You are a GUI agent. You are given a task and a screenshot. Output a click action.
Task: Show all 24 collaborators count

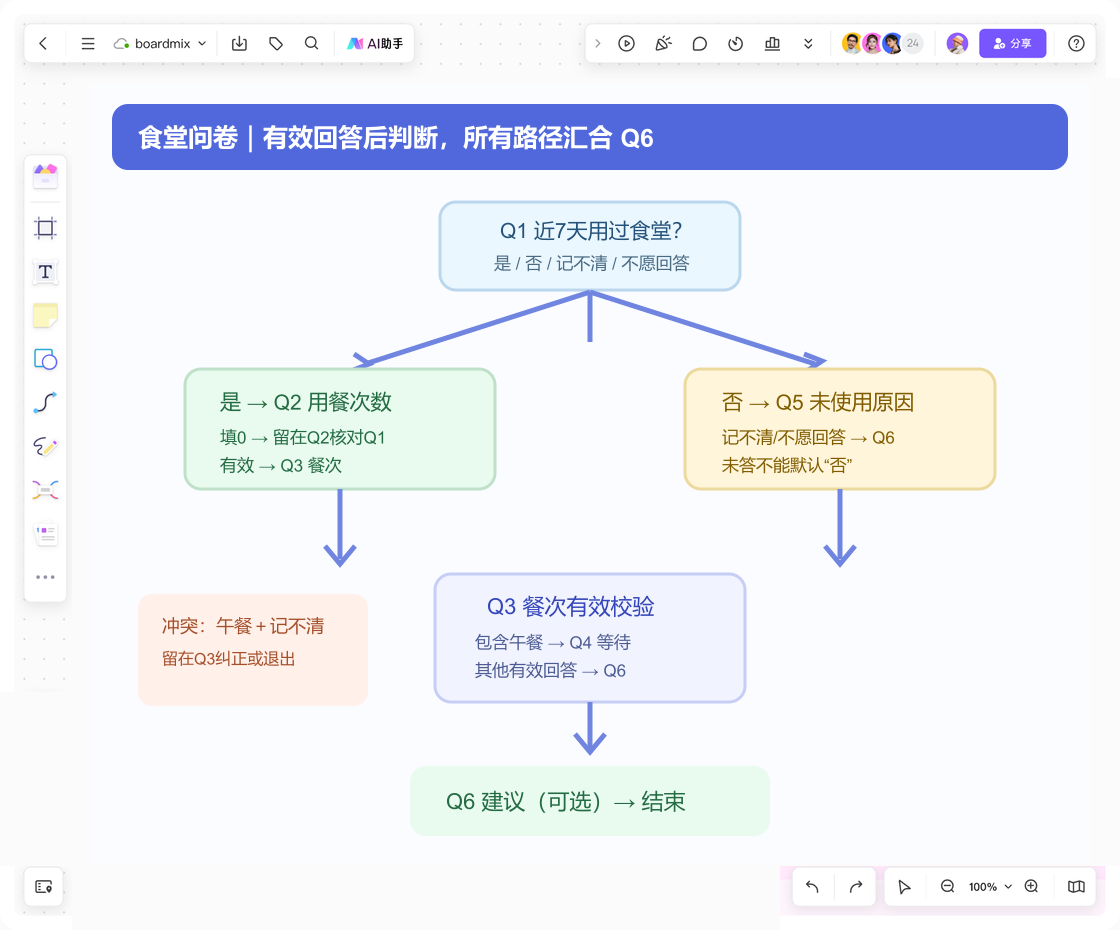(x=913, y=44)
